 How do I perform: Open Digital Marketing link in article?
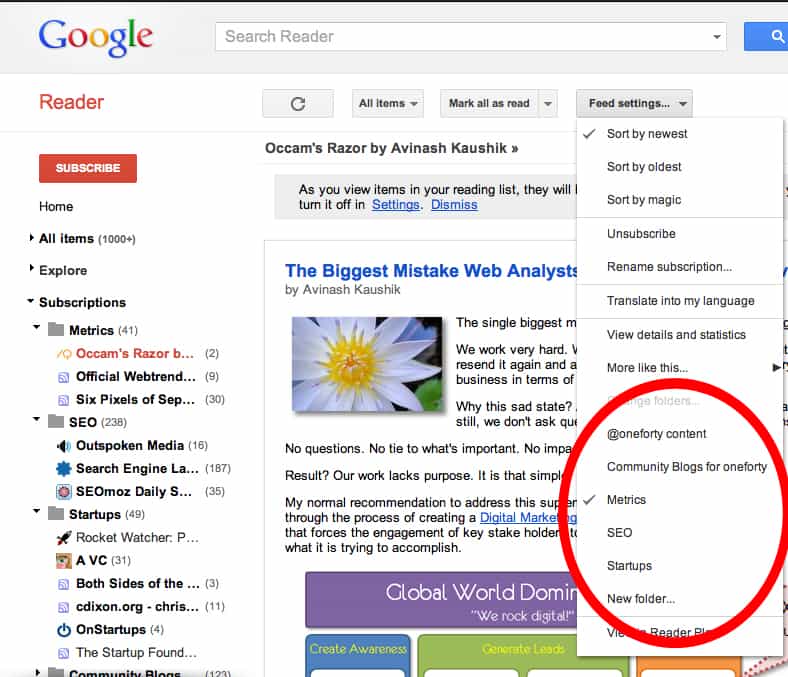[528, 518]
